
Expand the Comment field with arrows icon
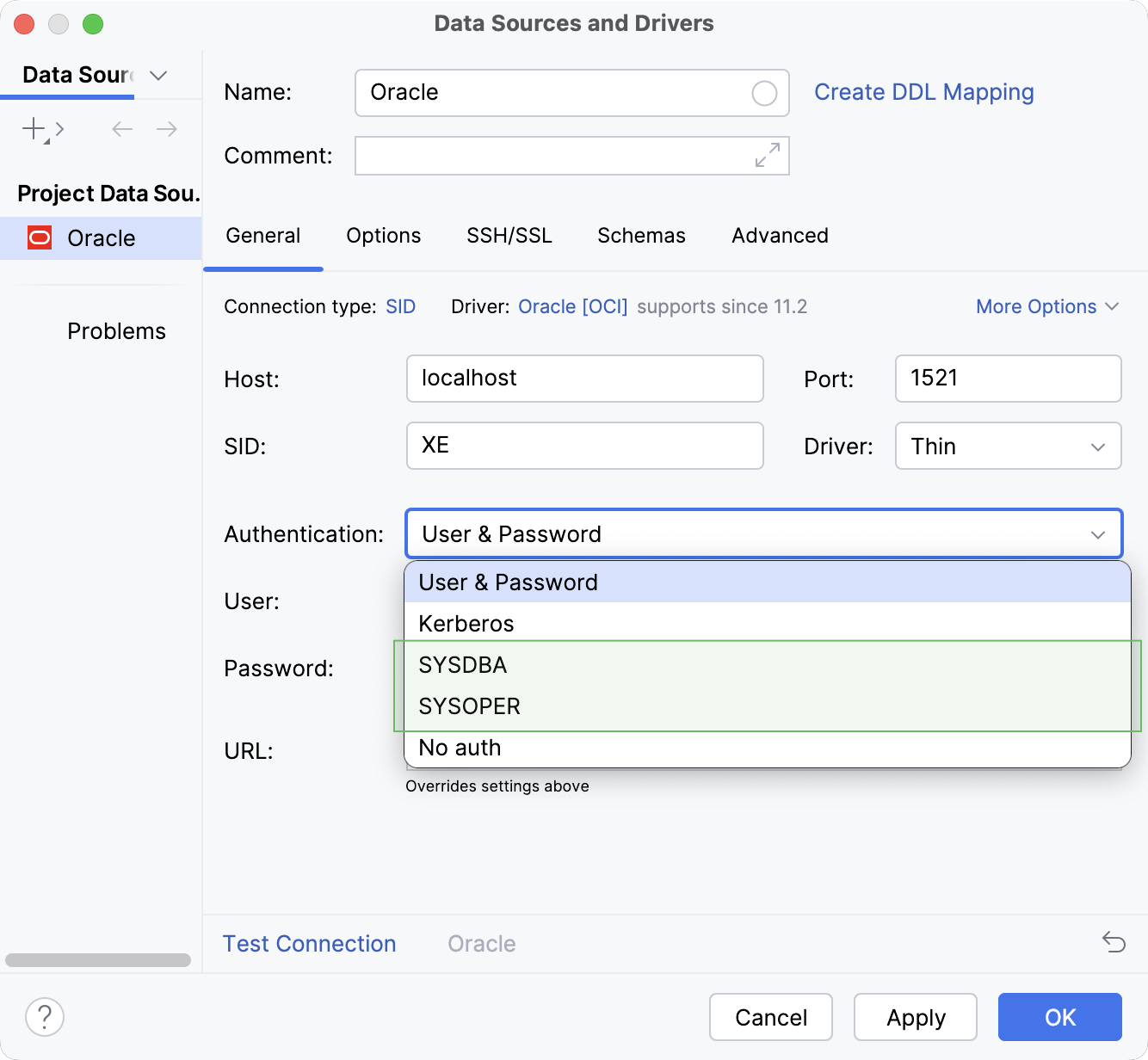click(x=767, y=155)
